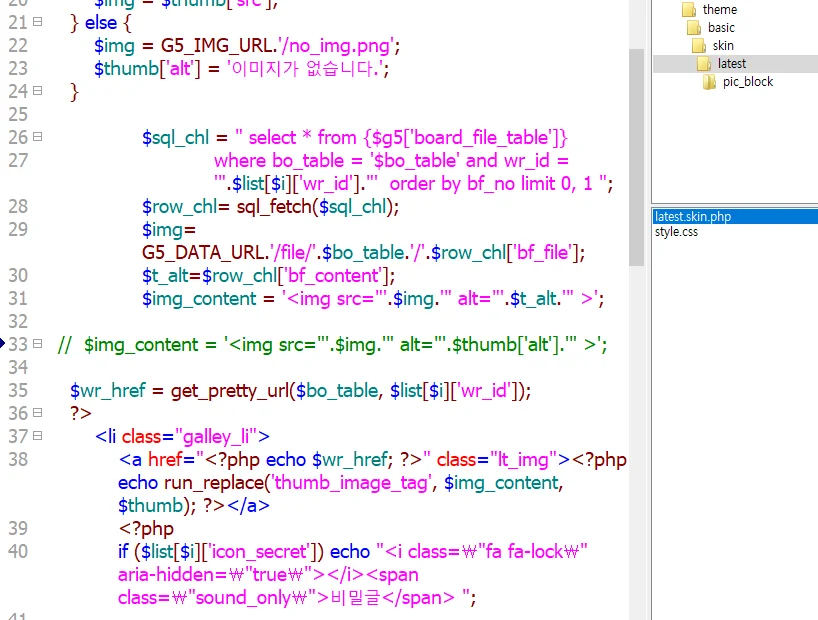Click the get_pretty_url function name
The image size is (818, 620).
point(230,390)
